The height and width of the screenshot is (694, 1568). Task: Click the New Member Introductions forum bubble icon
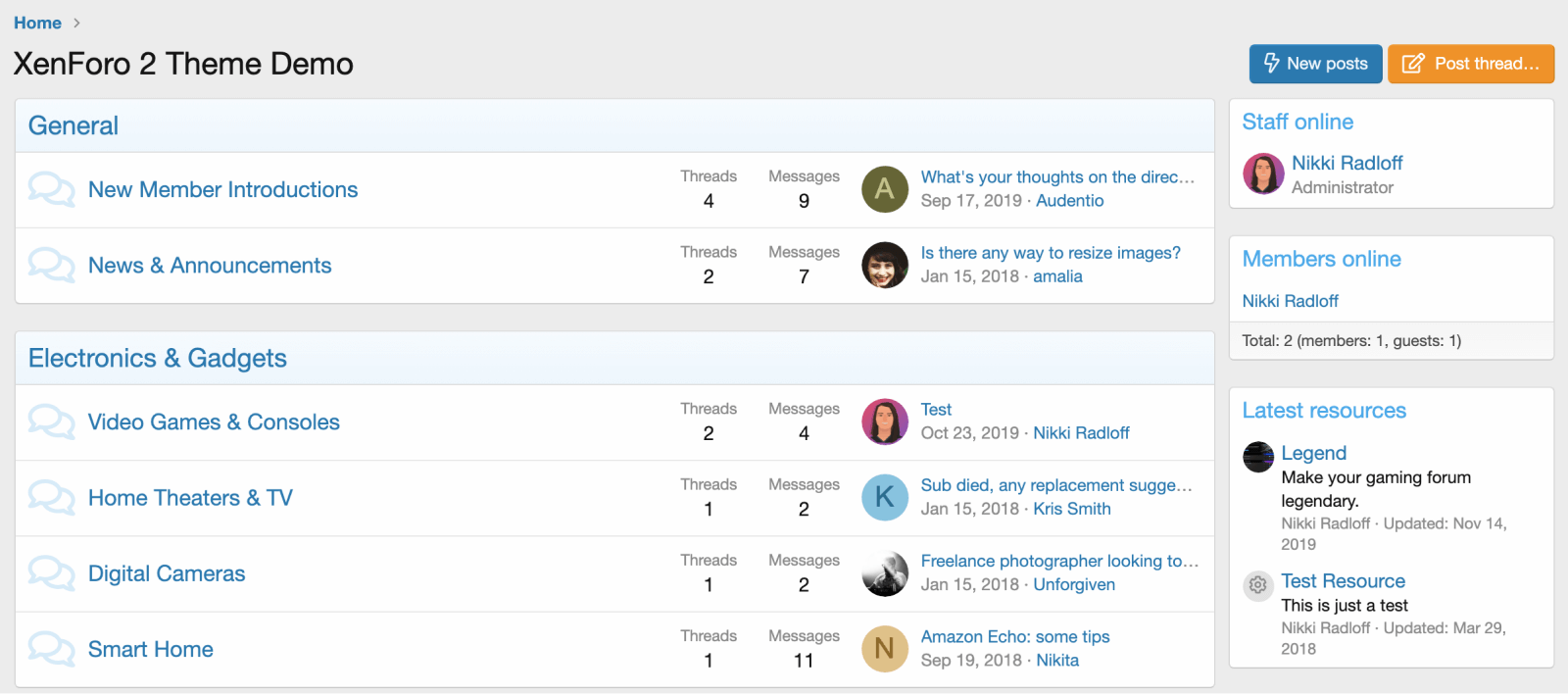point(51,189)
